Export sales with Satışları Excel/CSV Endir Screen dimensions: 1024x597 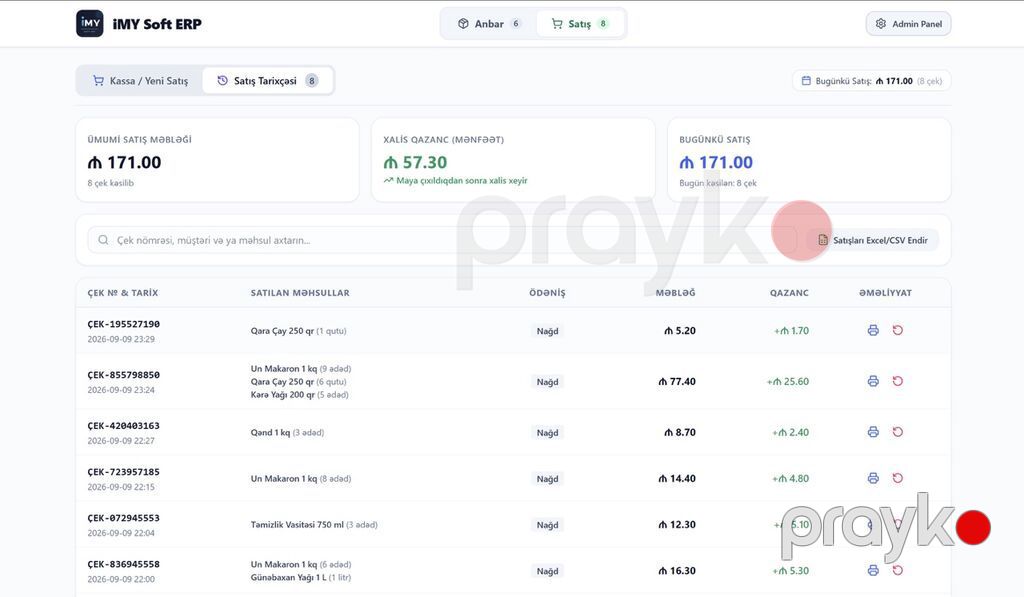(872, 240)
